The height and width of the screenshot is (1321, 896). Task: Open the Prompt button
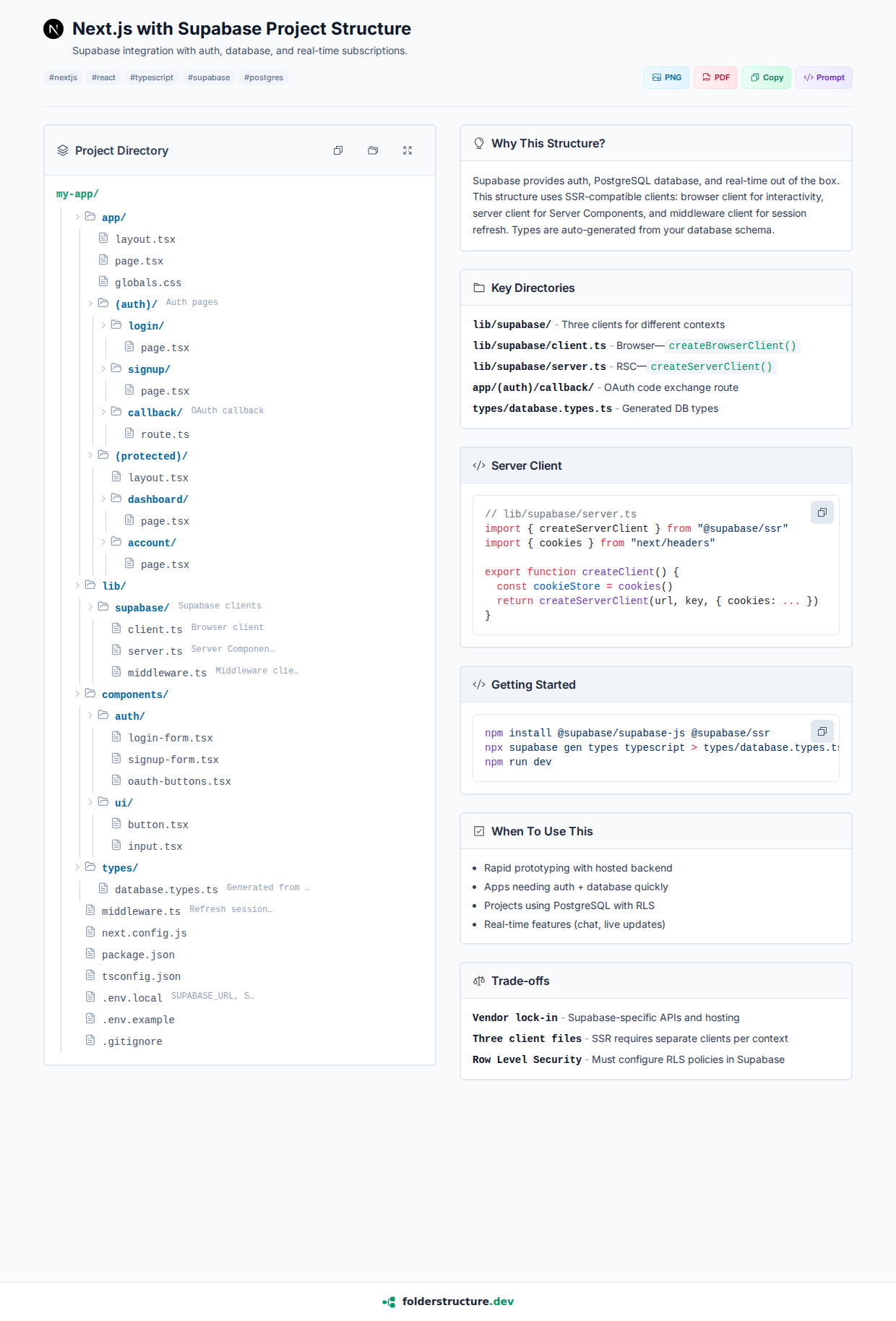(x=824, y=77)
